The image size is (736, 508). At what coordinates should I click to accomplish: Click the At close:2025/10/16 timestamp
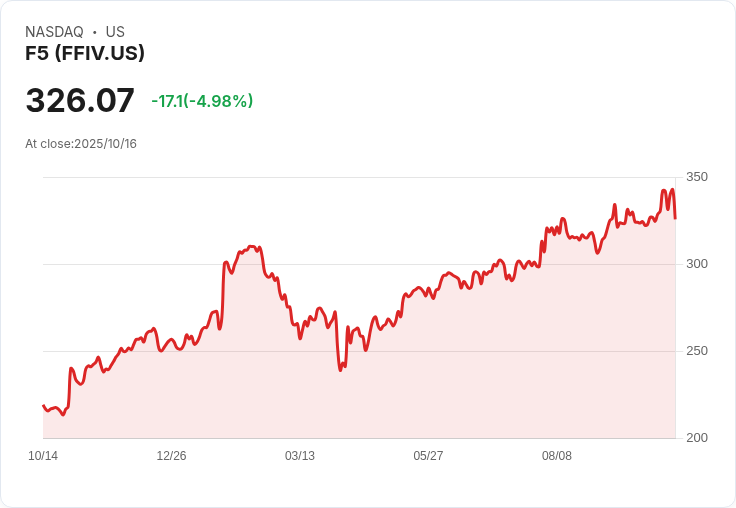81,144
